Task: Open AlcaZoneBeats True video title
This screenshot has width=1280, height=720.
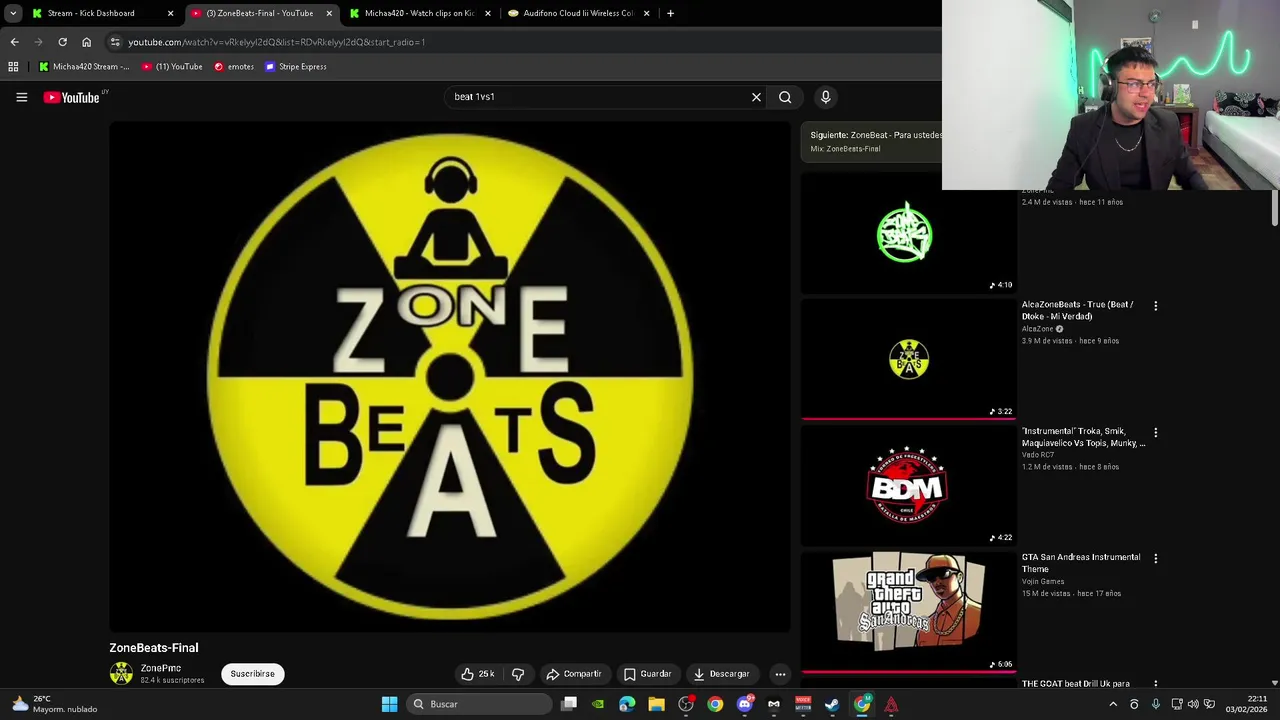Action: [x=1077, y=310]
